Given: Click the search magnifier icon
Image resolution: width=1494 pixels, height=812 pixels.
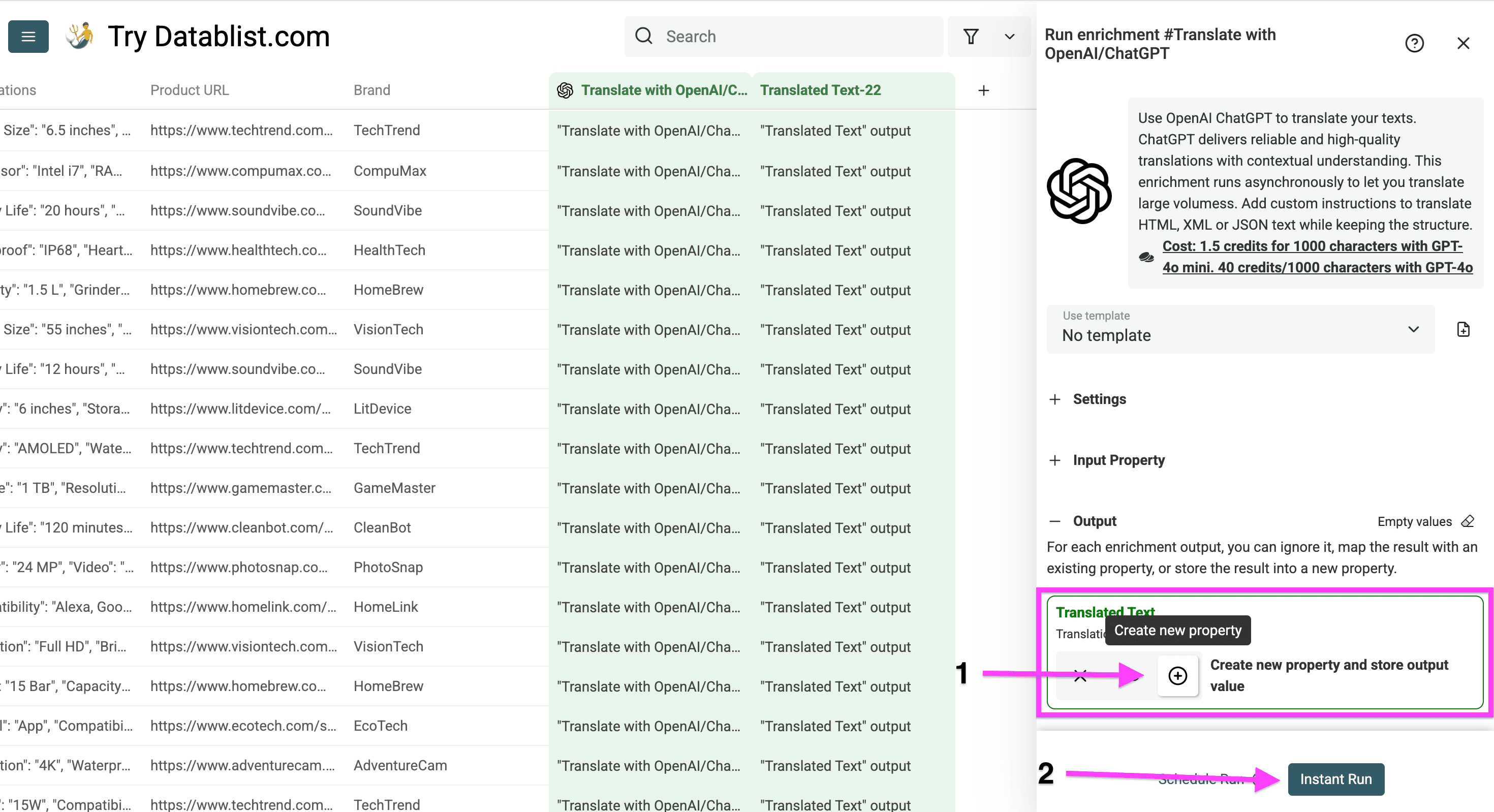Looking at the screenshot, I should tap(644, 36).
